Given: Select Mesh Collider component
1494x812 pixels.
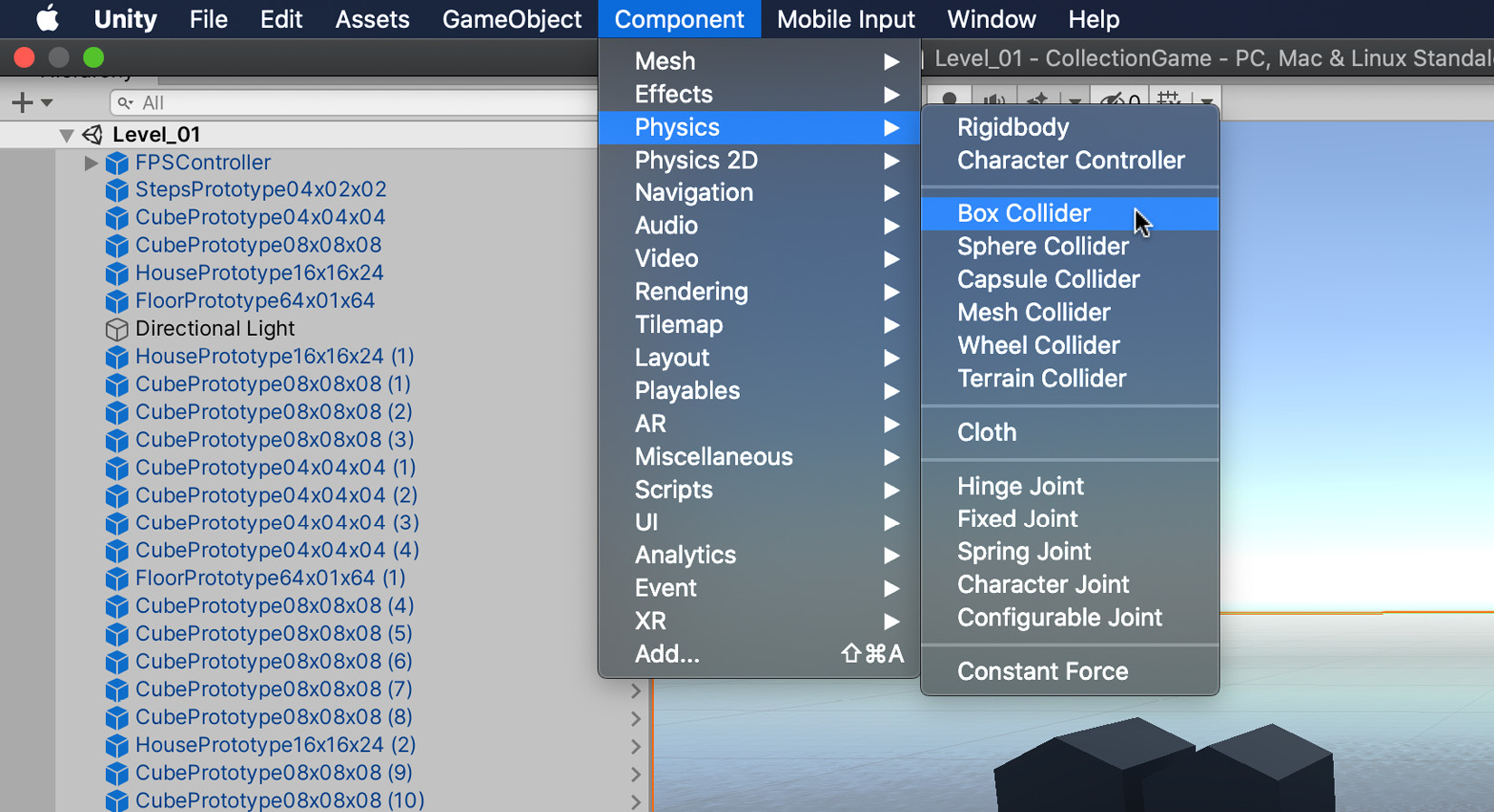Looking at the screenshot, I should click(x=1069, y=312).
